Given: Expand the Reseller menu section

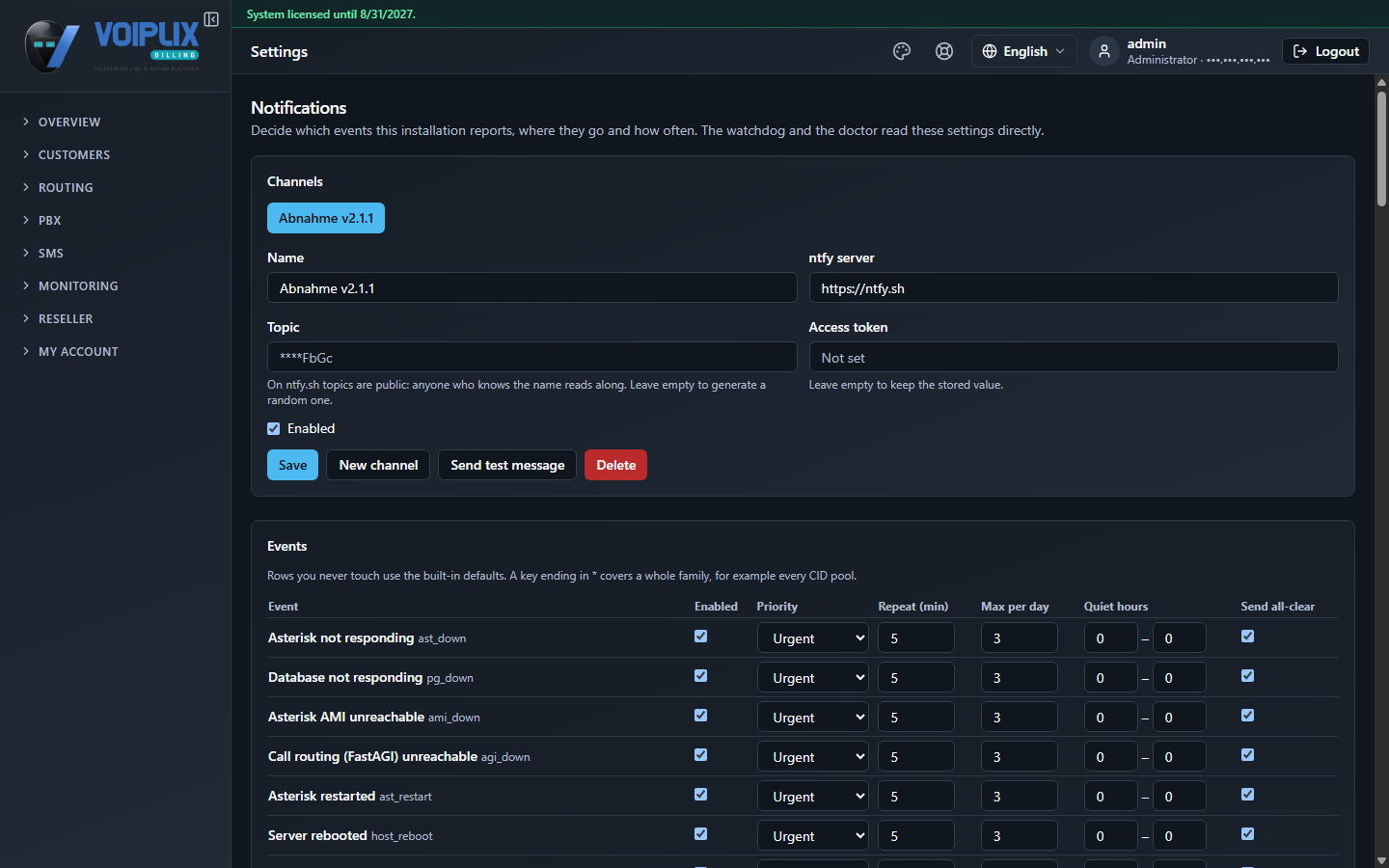Looking at the screenshot, I should point(66,319).
